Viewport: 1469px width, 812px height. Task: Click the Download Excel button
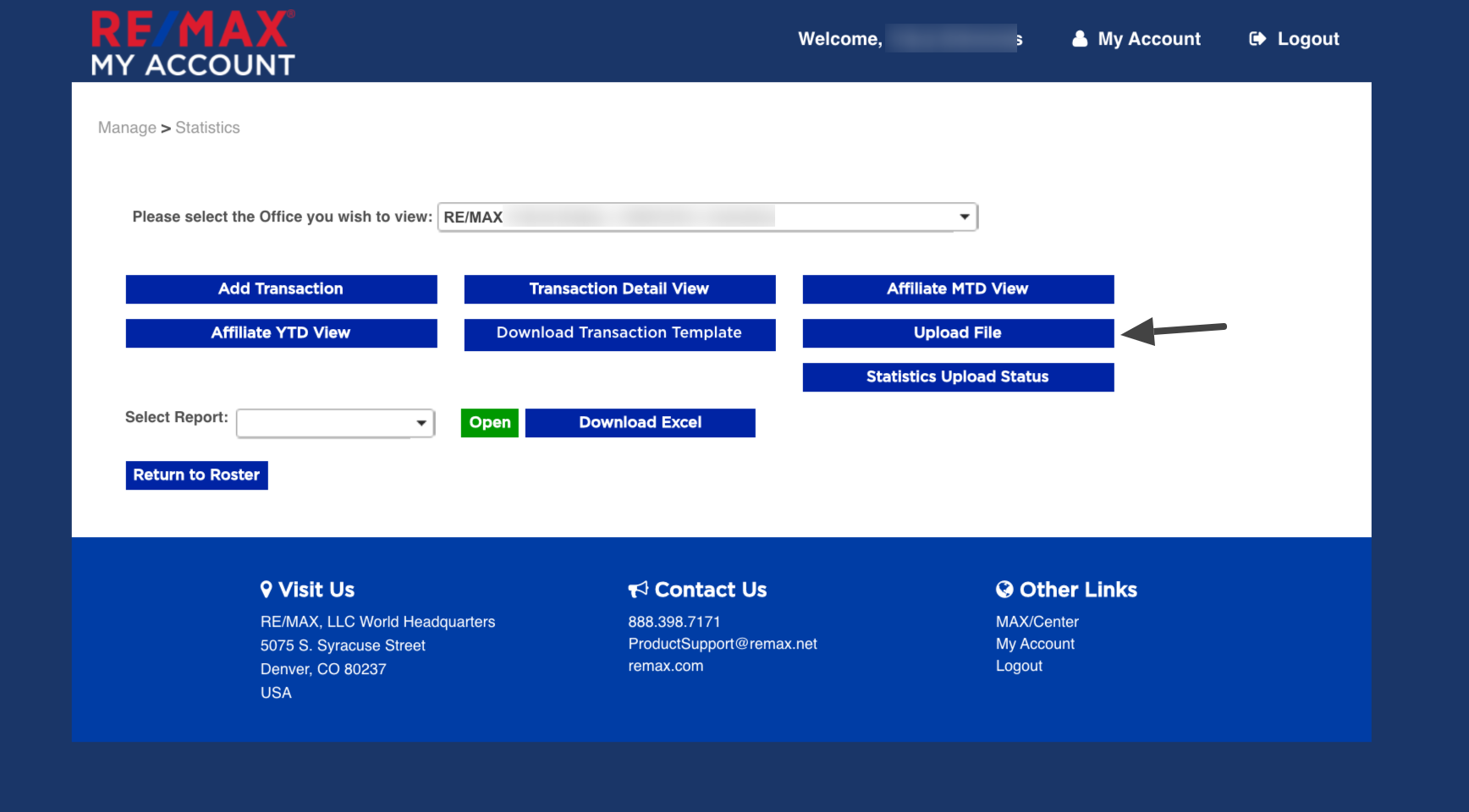[641, 423]
